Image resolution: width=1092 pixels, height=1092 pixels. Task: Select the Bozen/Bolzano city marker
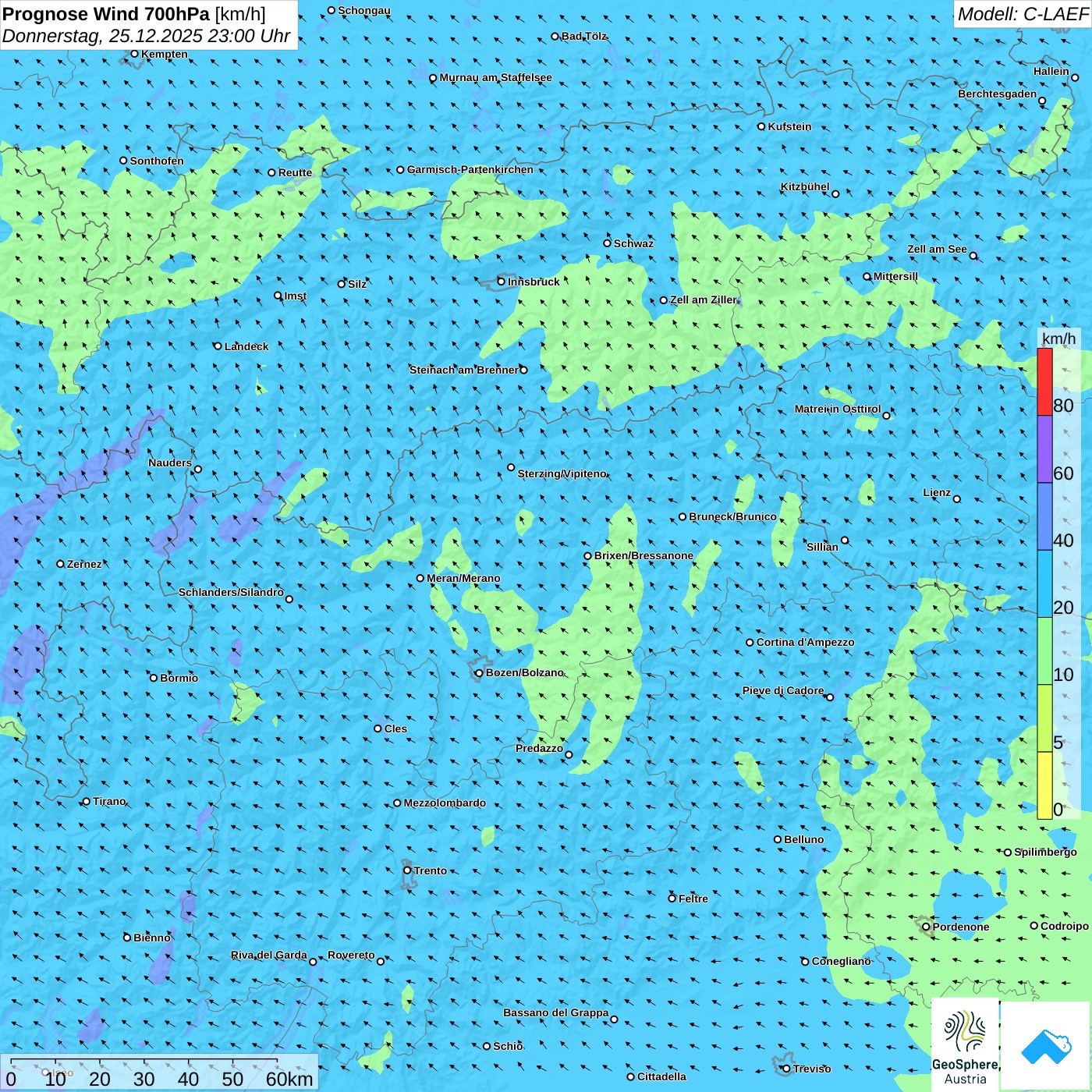tap(480, 672)
